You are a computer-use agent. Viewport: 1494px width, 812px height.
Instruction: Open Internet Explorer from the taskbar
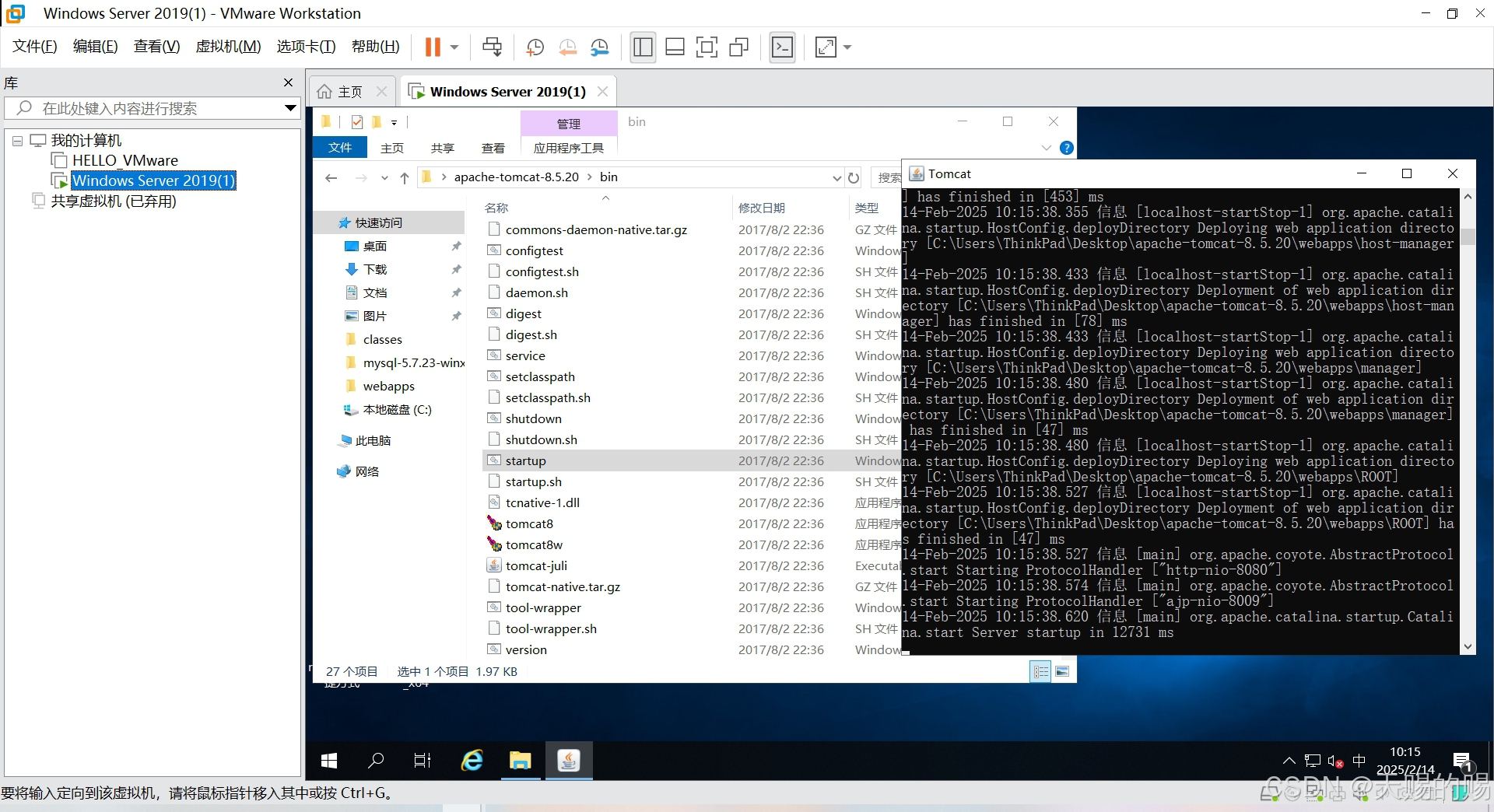[x=472, y=761]
